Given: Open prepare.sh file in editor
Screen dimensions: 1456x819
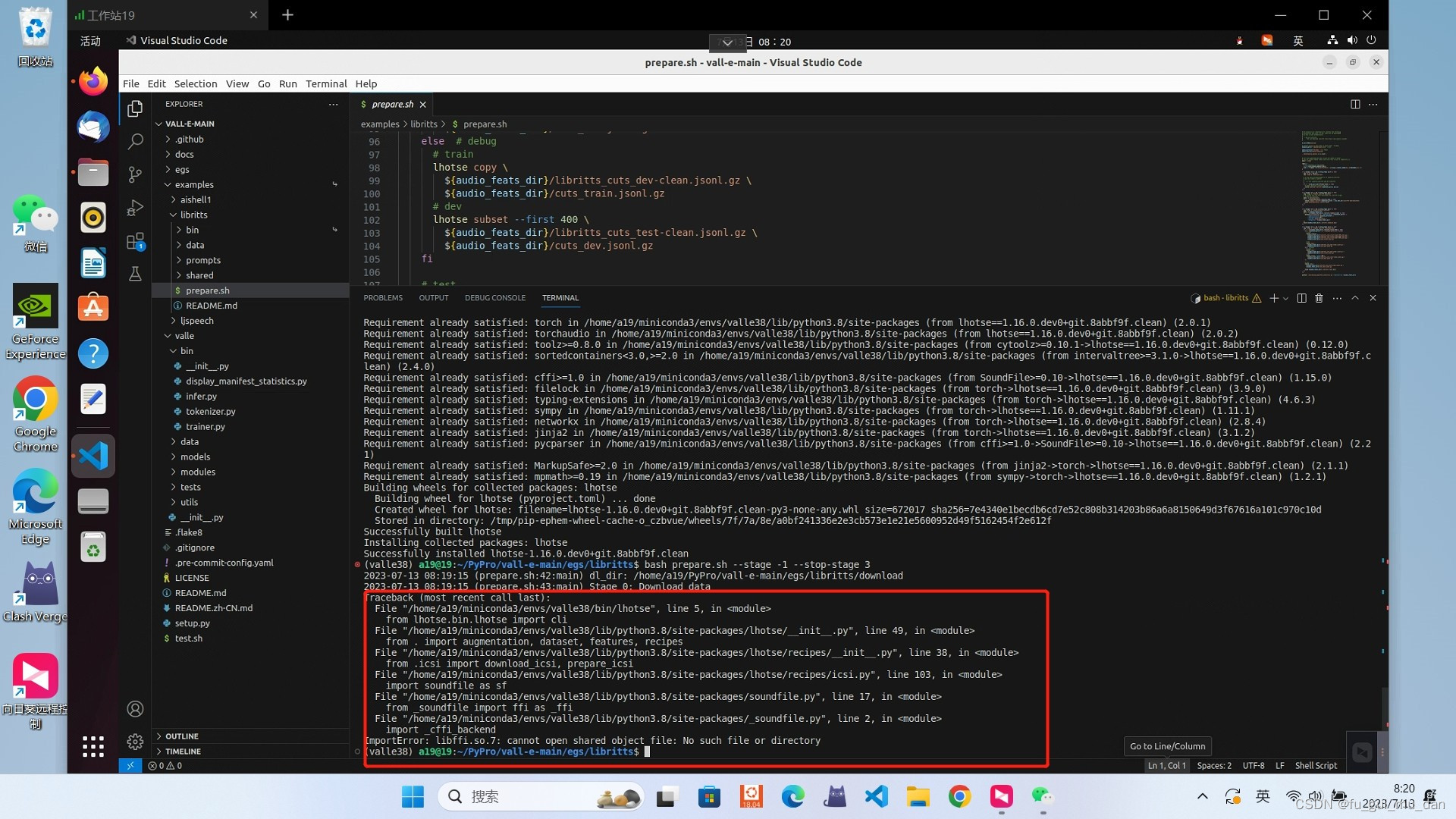Looking at the screenshot, I should (x=207, y=290).
